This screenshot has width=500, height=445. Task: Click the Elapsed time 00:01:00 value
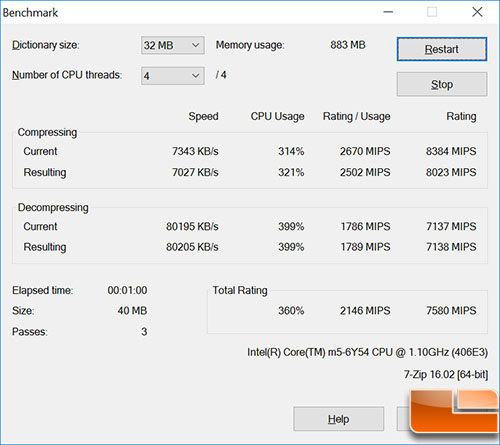click(x=127, y=290)
